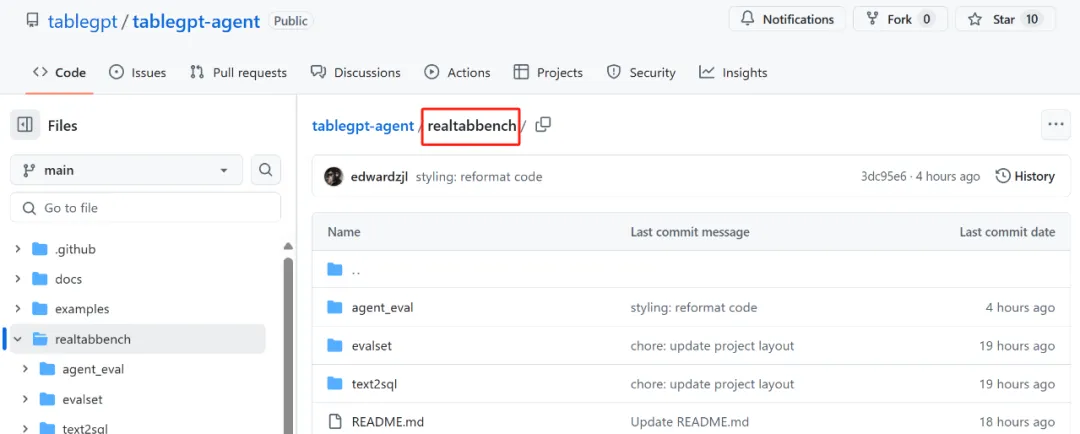Switch to the Code tab
1080x434 pixels.
[x=59, y=72]
